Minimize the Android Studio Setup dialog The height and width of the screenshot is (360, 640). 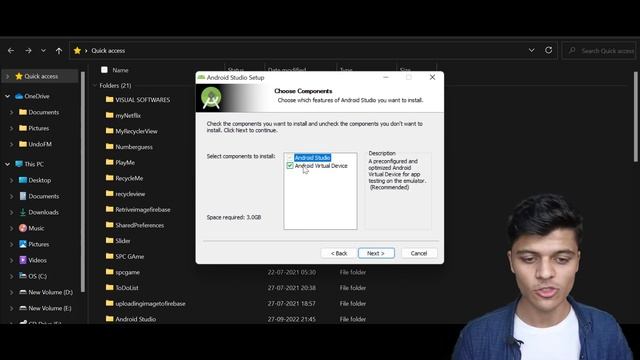(x=386, y=77)
